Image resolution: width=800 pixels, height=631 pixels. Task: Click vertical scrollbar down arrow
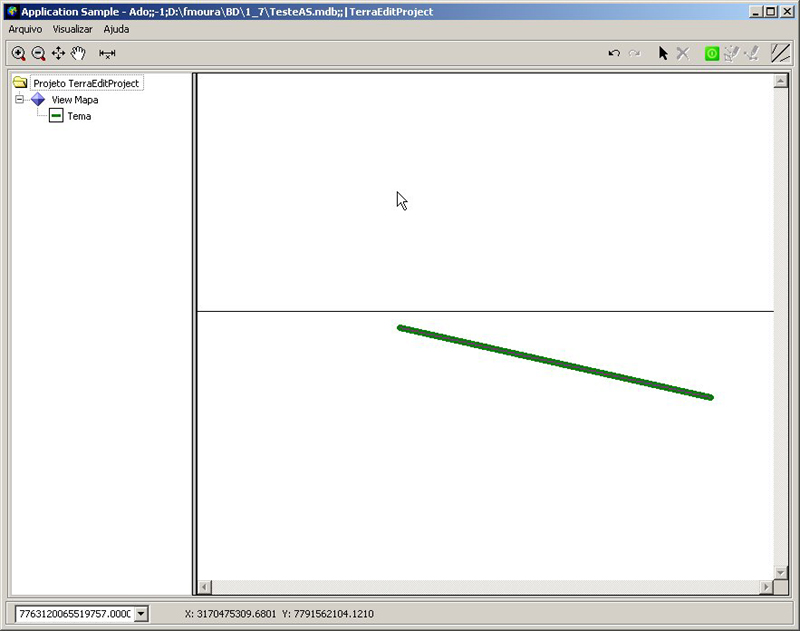pyautogui.click(x=781, y=573)
